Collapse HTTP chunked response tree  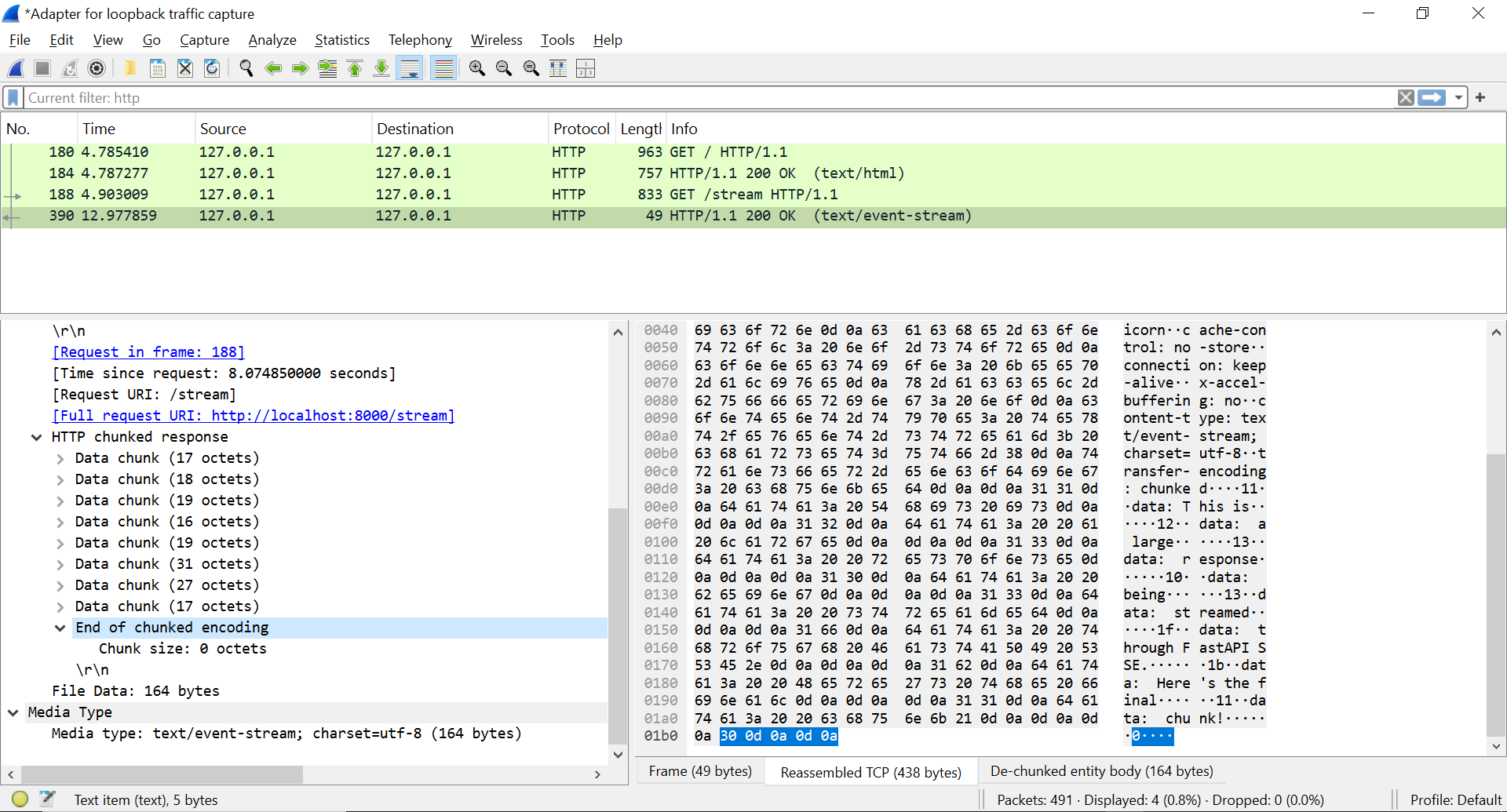coord(36,437)
